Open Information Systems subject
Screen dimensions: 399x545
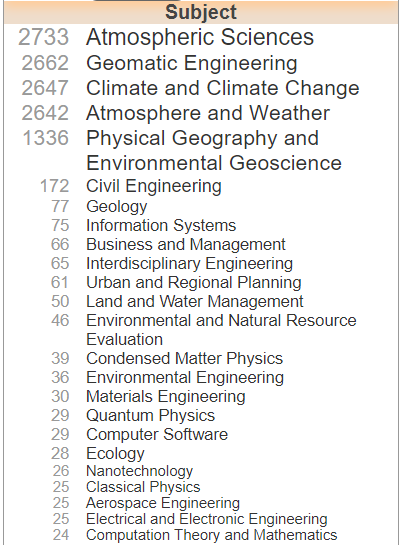161,225
